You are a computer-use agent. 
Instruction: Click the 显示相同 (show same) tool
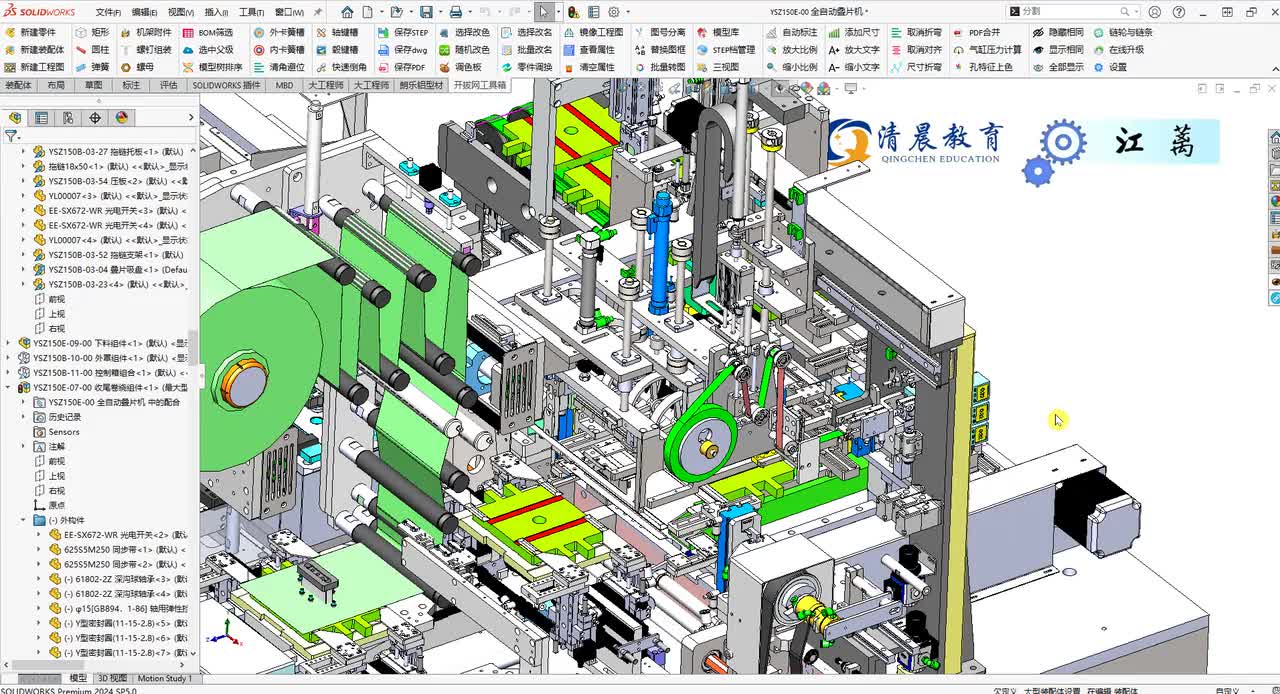1057,49
